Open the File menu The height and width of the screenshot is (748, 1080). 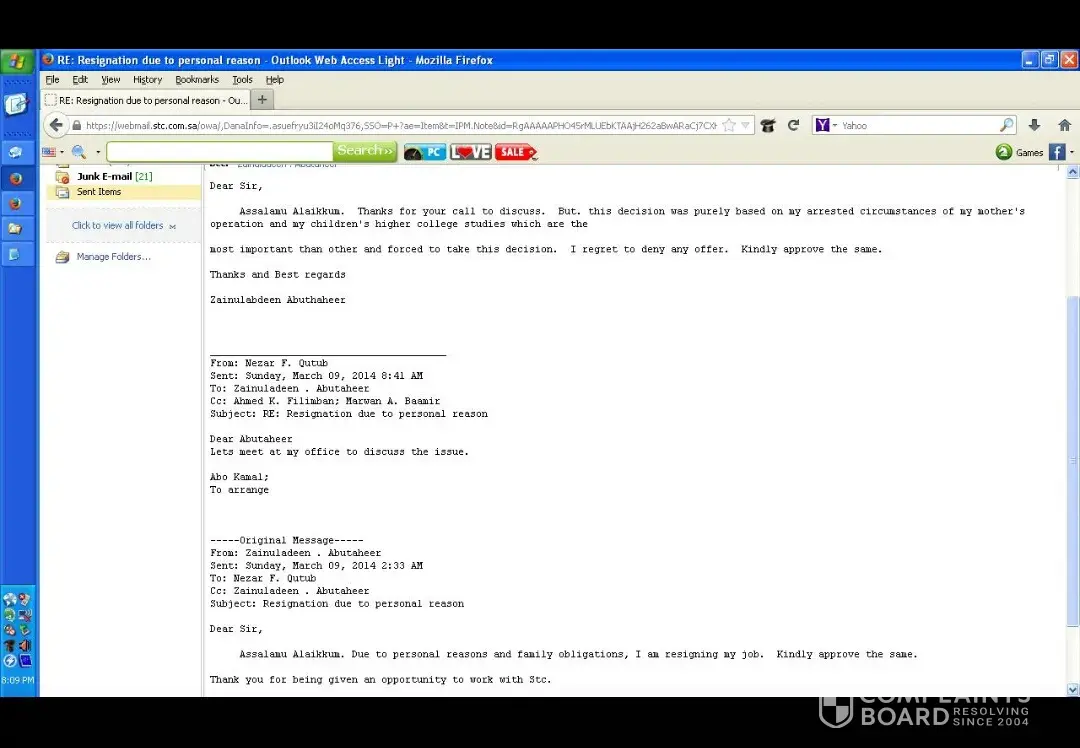pos(52,80)
